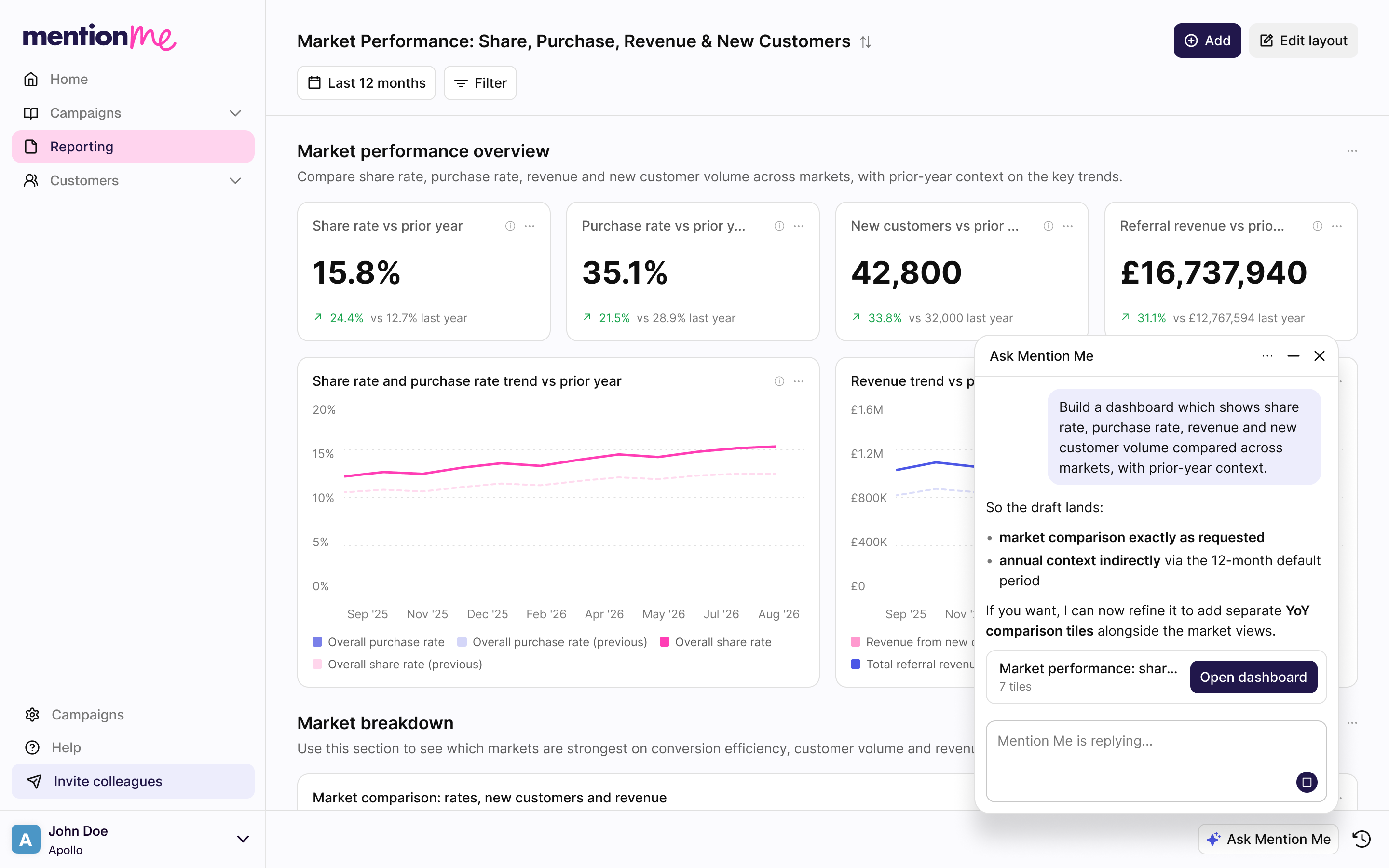Toggle Overall share rate legend series
This screenshot has width=1389, height=868.
716,642
